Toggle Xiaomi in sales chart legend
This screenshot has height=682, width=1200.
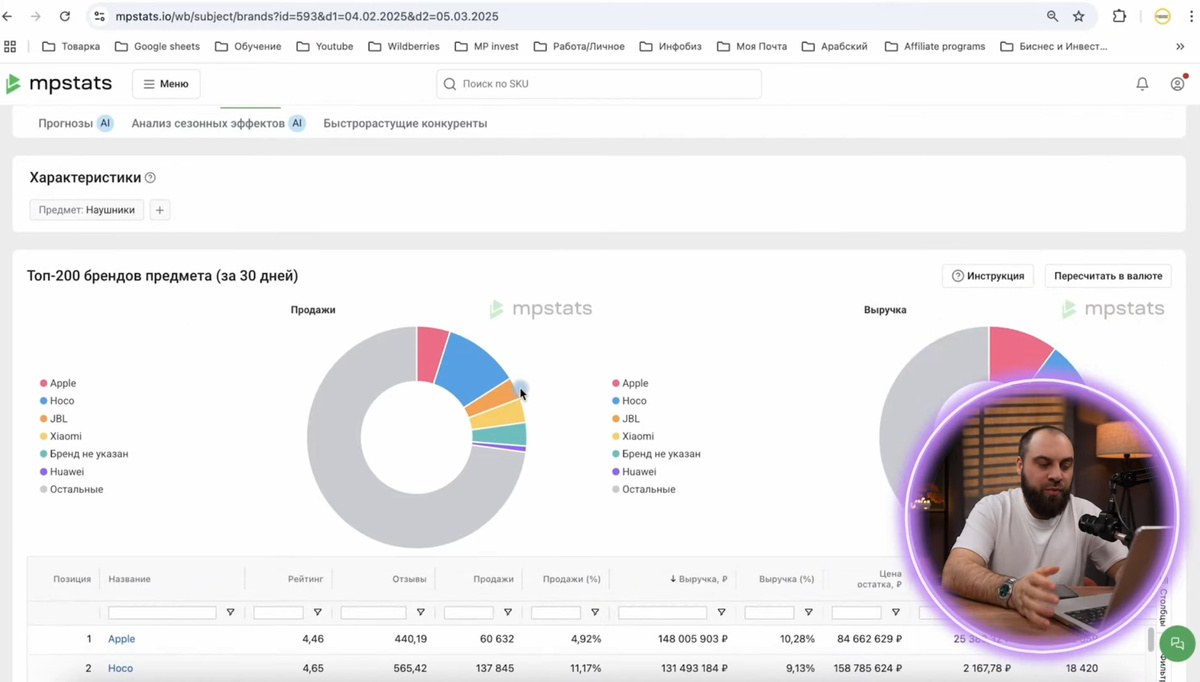coord(61,436)
